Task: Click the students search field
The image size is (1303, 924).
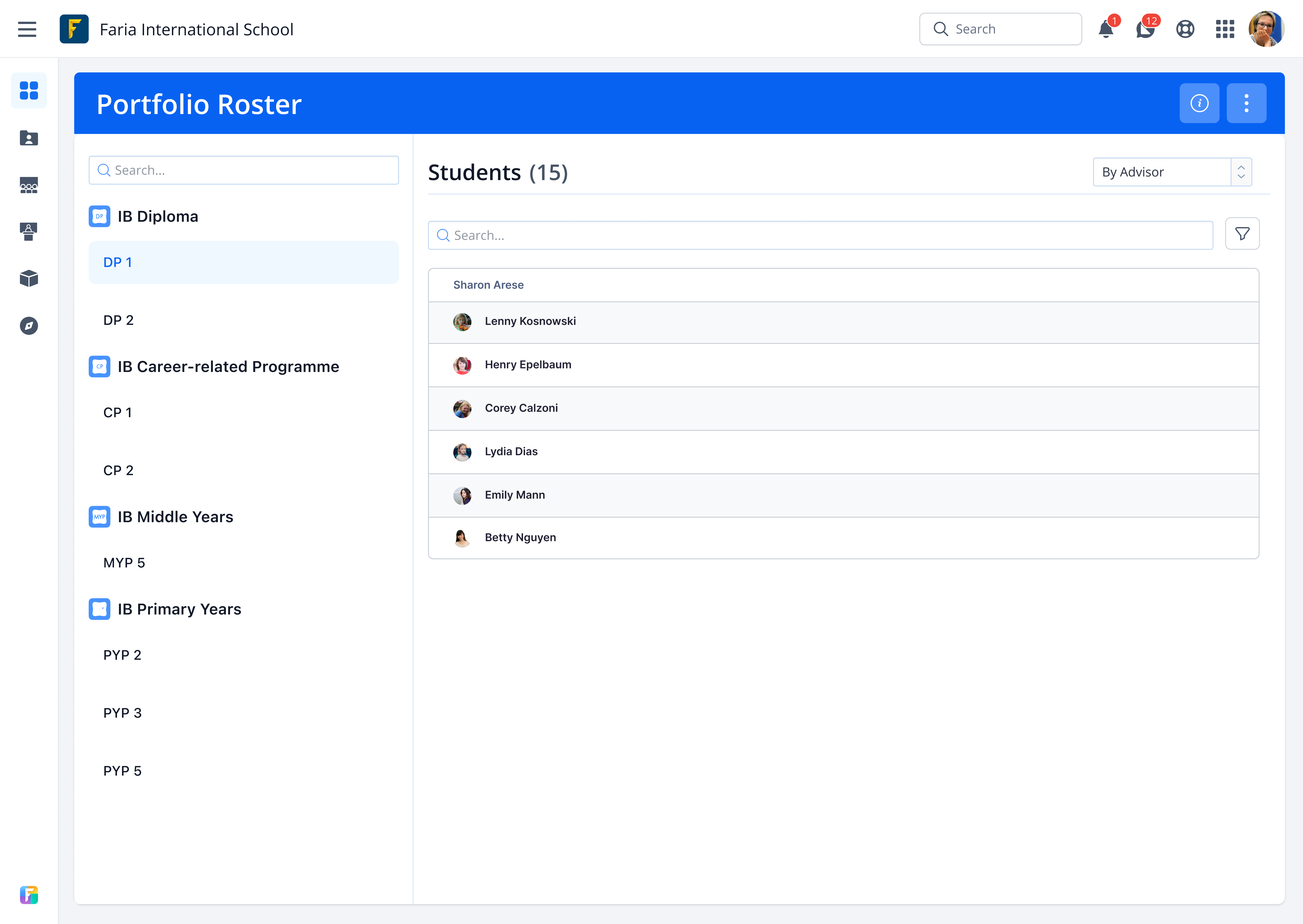Action: point(820,236)
